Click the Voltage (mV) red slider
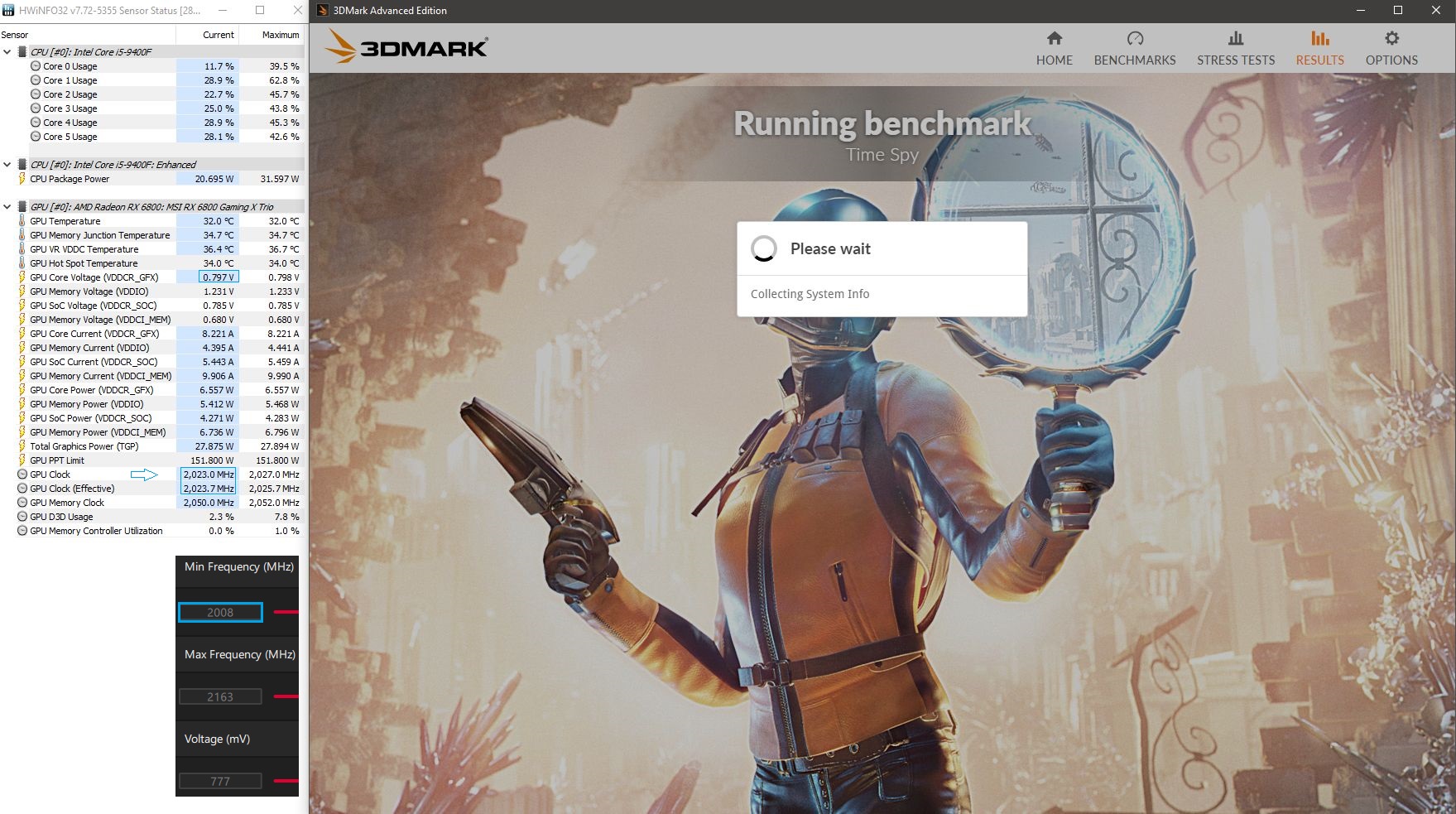This screenshot has height=814, width=1456. 286,781
